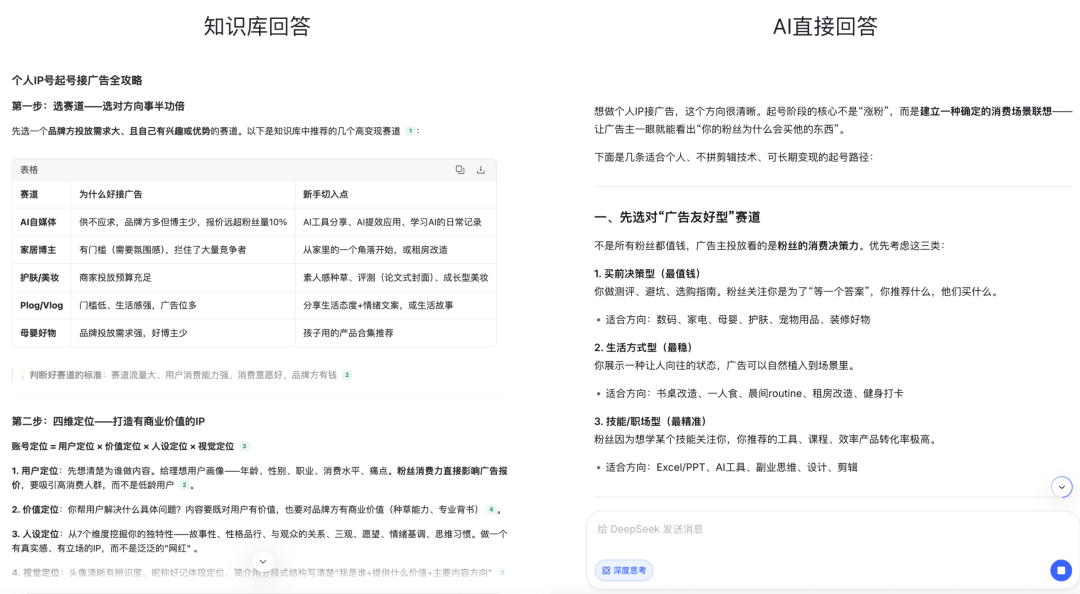Click heading 第二步：四维定位
Image resolution: width=1080 pixels, height=594 pixels.
(x=108, y=421)
